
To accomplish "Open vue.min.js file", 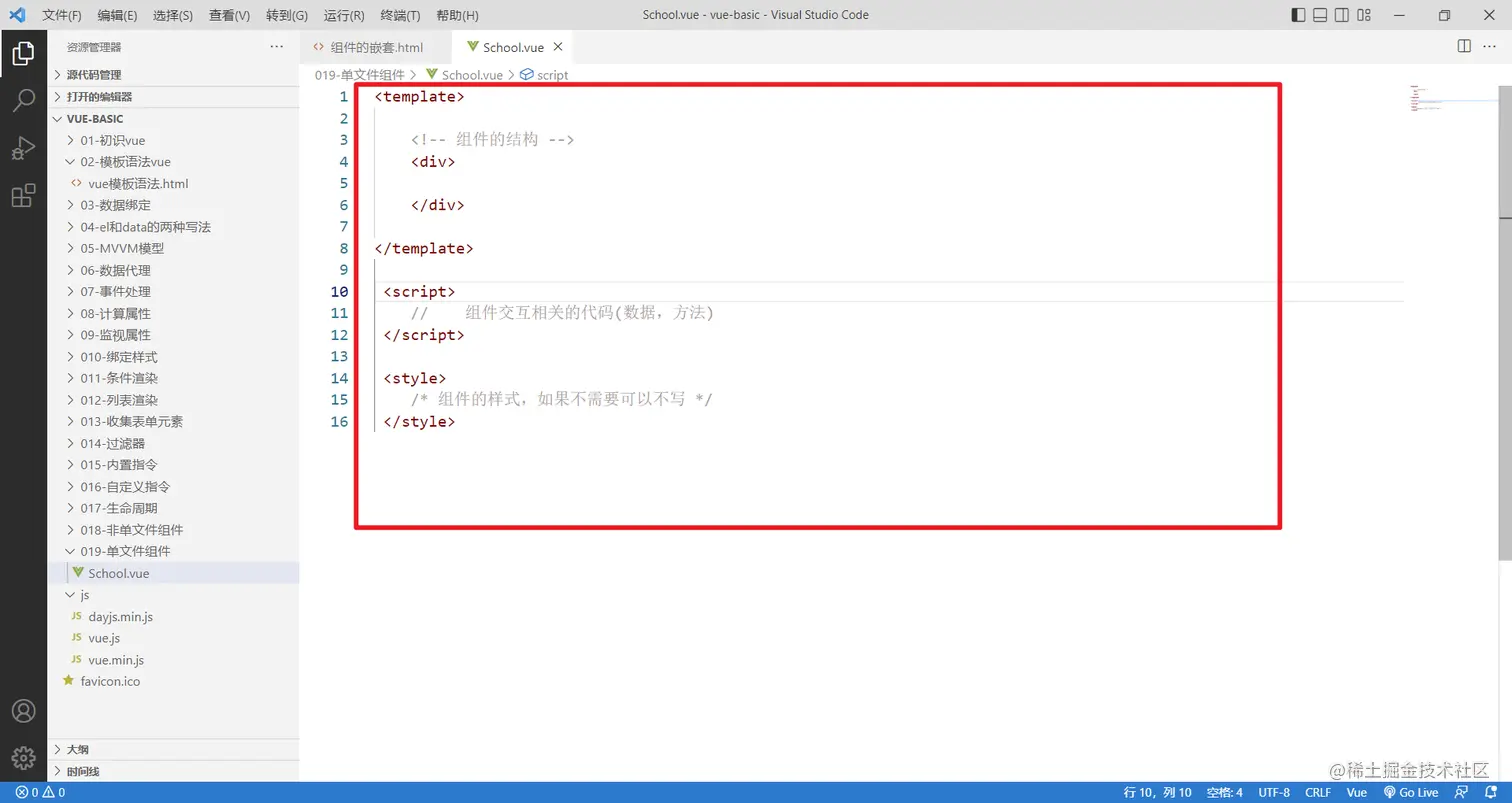I will pos(173,660).
